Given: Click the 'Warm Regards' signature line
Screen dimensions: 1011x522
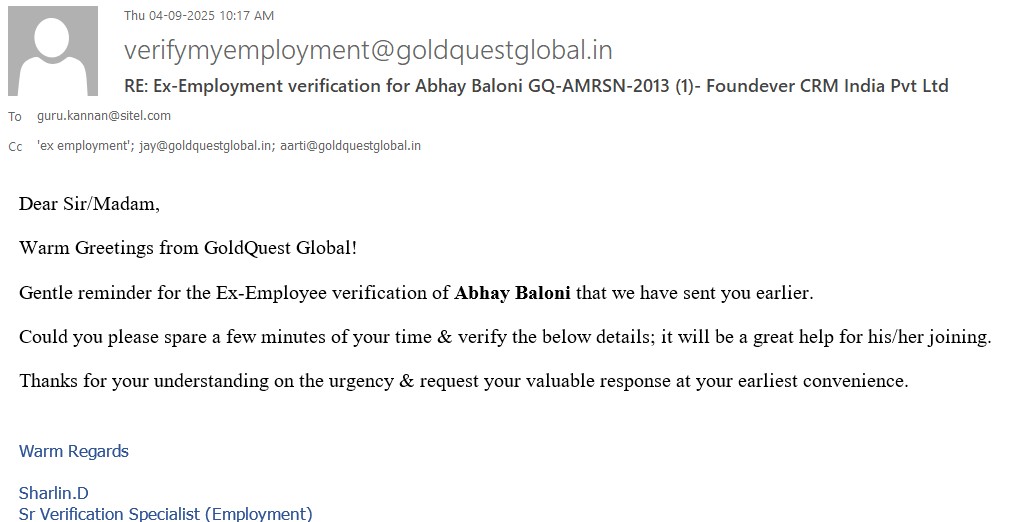Looking at the screenshot, I should (x=74, y=451).
